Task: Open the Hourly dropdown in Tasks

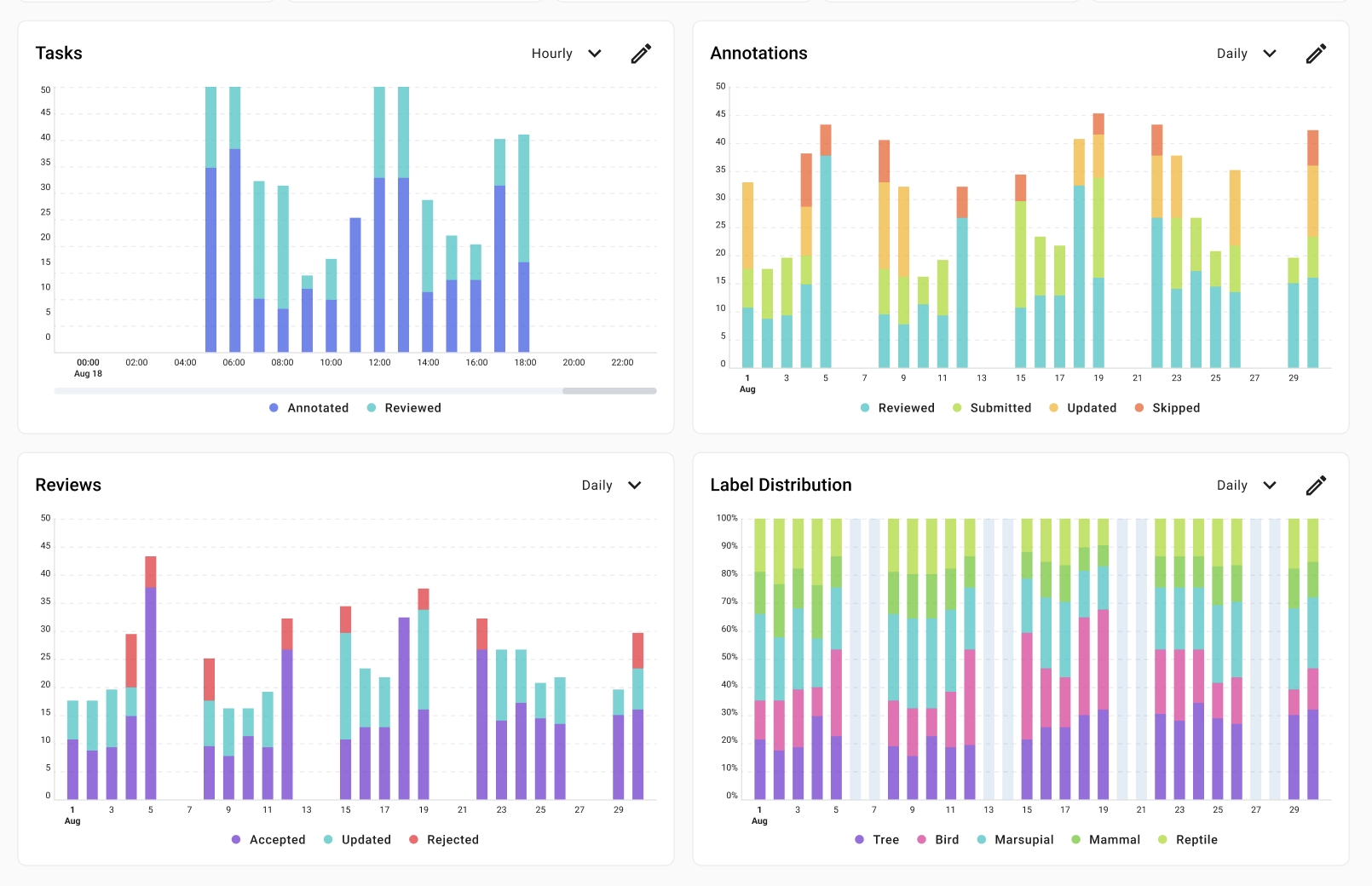Action: coord(567,54)
